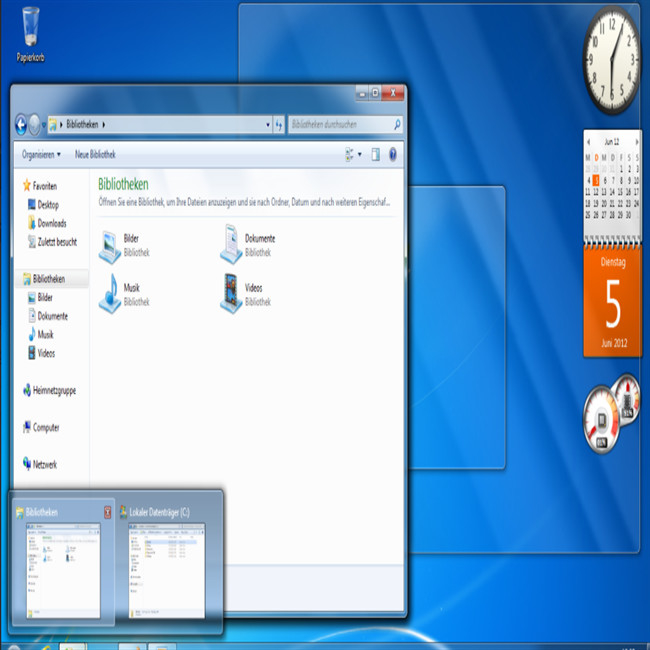Click the orange Dienstag 5 day page

pos(613,301)
